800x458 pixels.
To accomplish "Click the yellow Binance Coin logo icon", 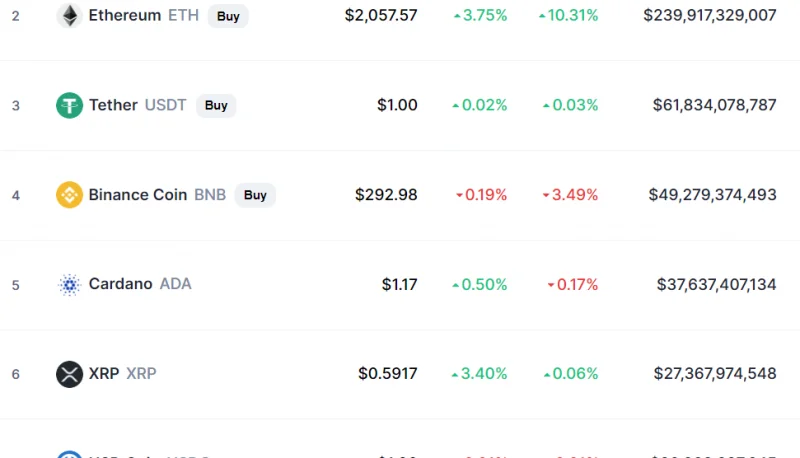I will 69,195.
